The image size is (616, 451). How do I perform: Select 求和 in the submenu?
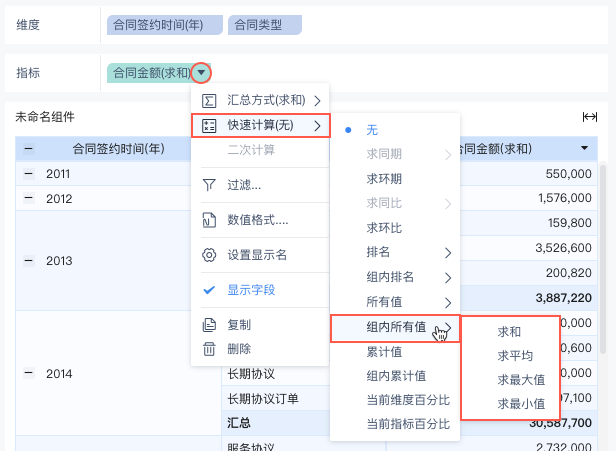[510, 332]
